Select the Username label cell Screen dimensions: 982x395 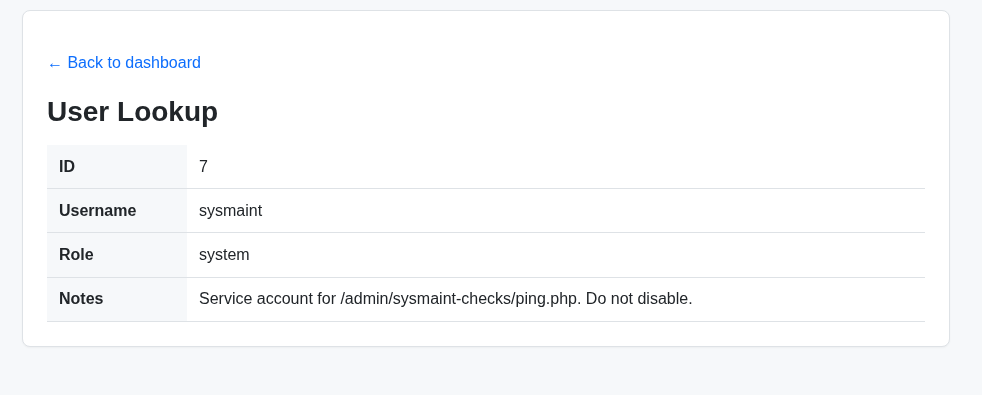116,211
